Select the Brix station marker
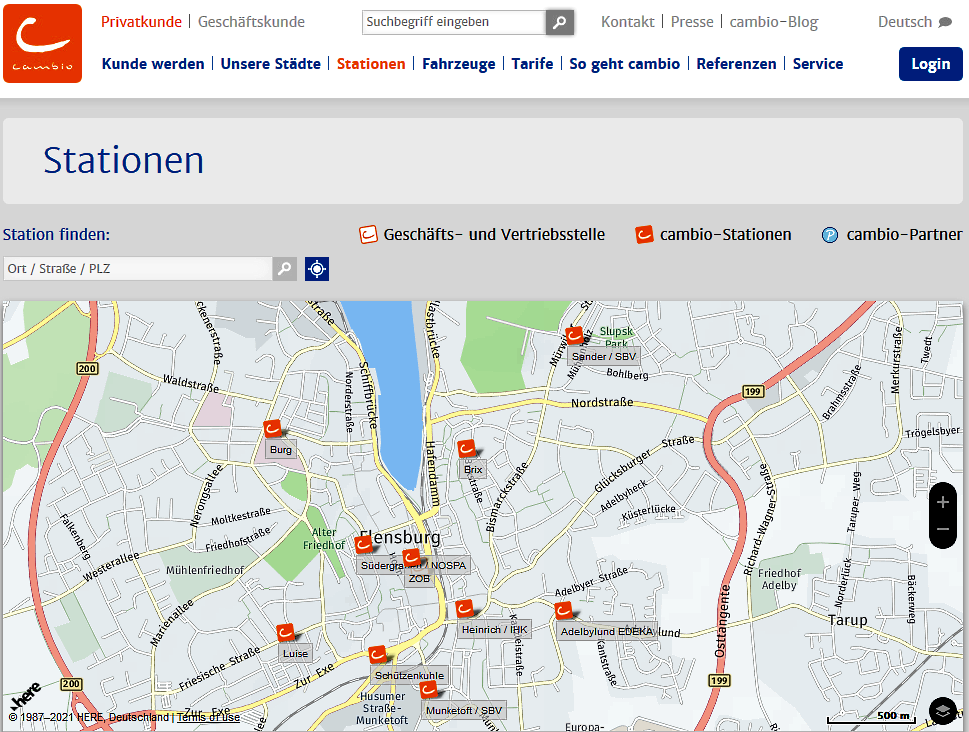The height and width of the screenshot is (732, 969). (x=467, y=450)
